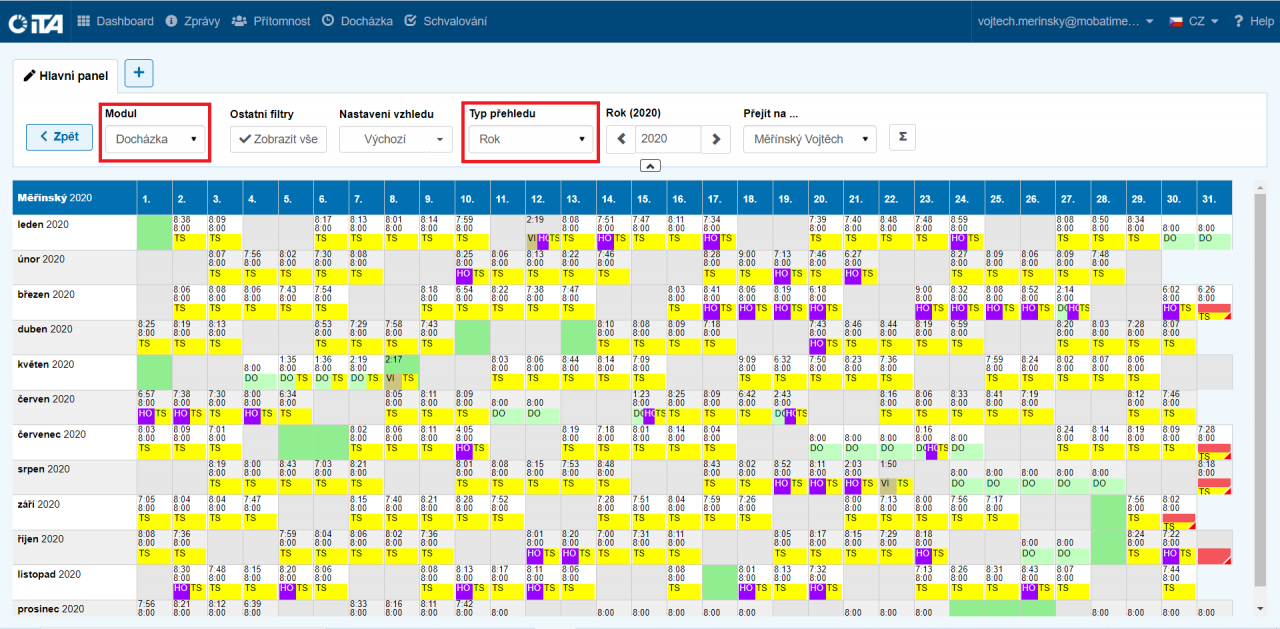1280x629 pixels.
Task: Advance to next year with right arrow
Action: coord(715,139)
